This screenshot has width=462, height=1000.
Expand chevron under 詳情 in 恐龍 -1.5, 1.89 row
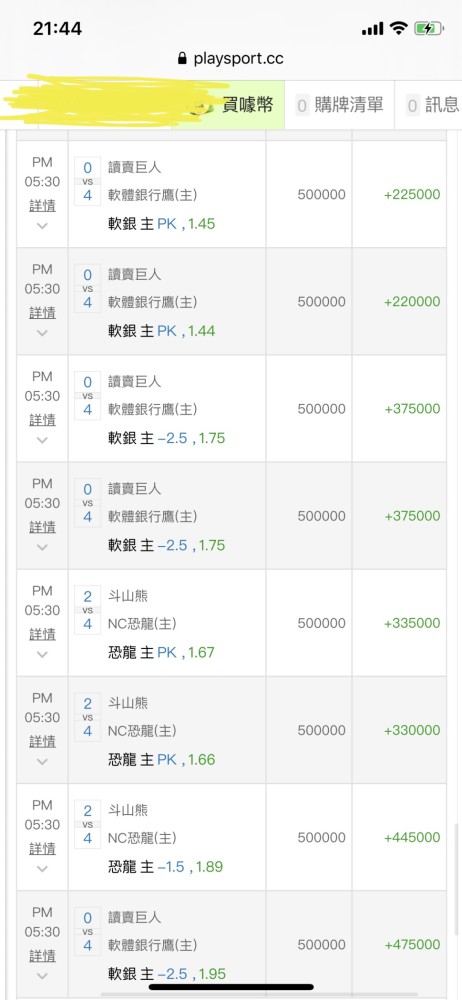click(42, 868)
